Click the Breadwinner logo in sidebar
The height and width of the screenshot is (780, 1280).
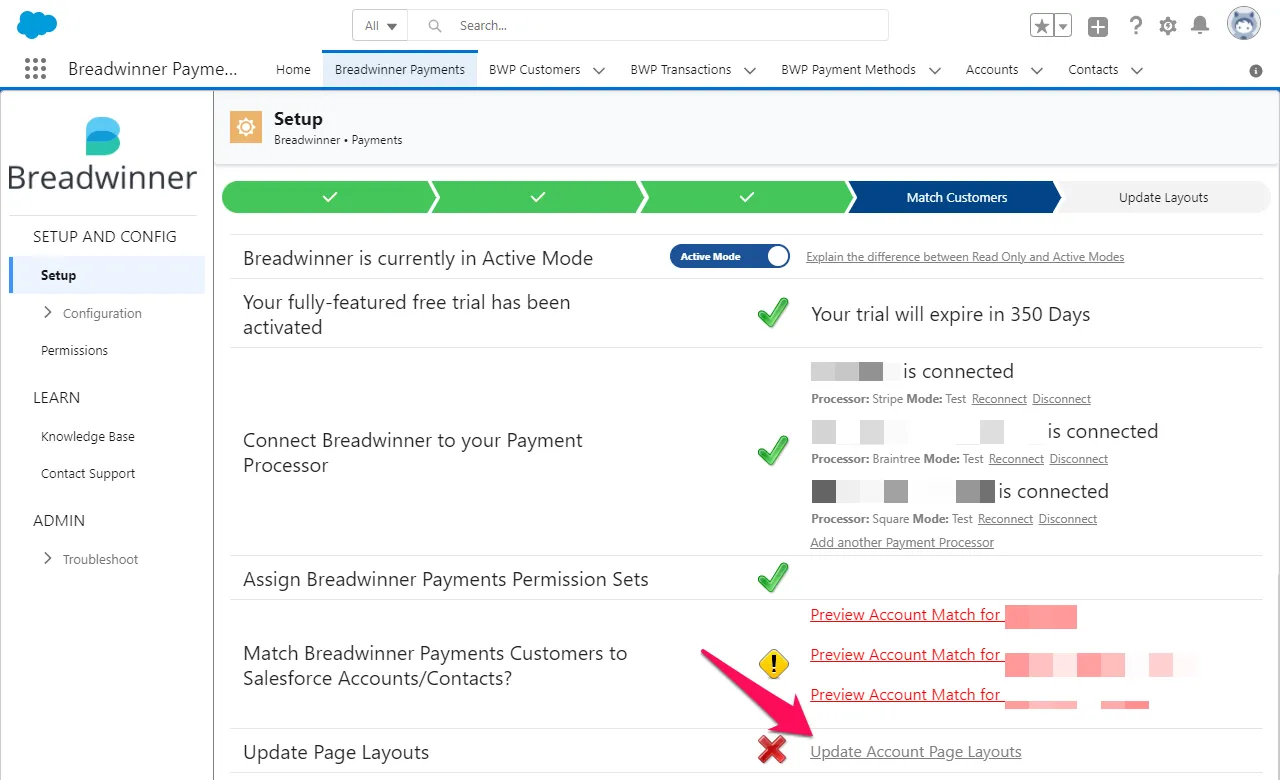[x=102, y=155]
